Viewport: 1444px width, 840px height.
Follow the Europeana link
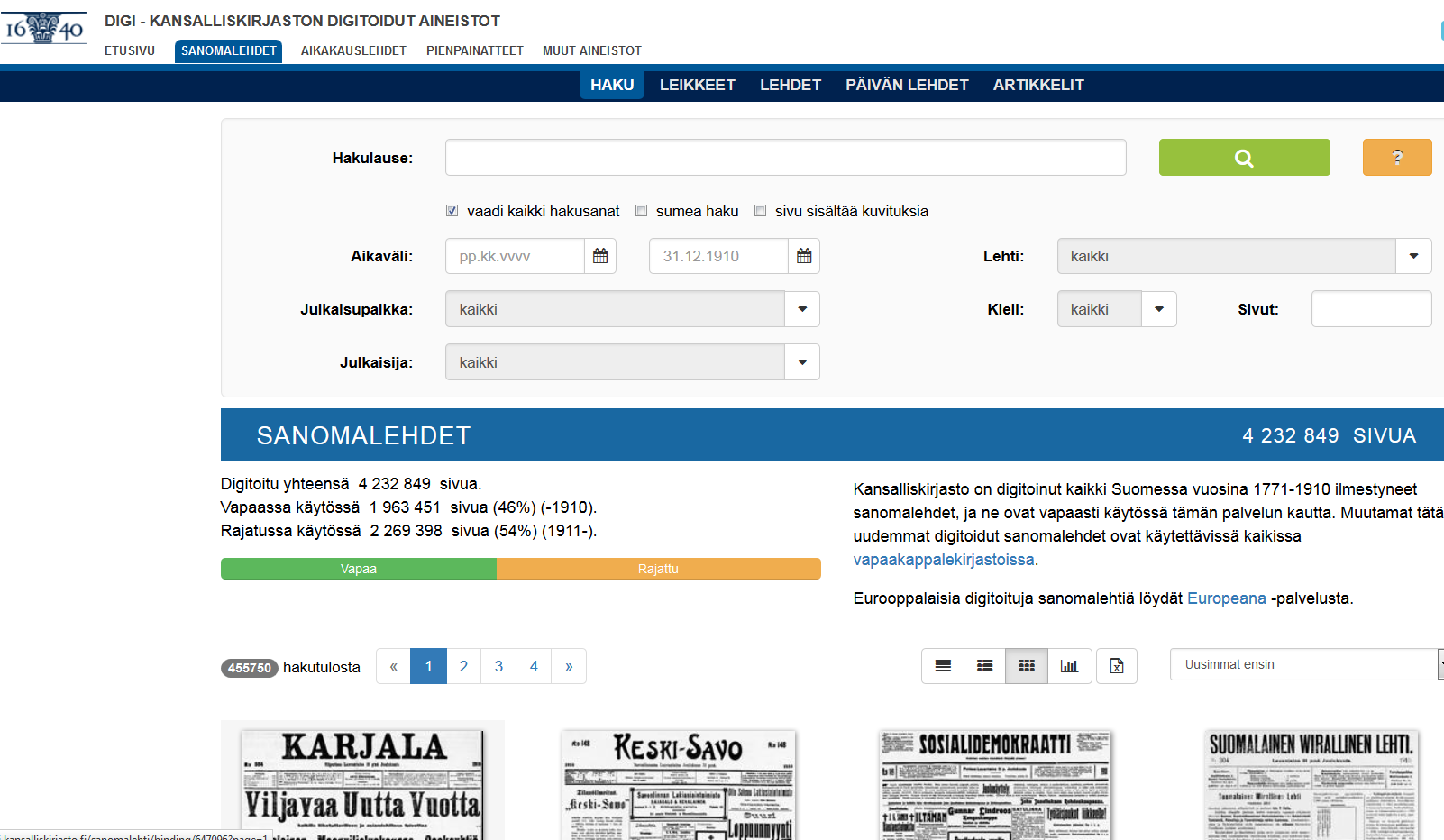point(1227,598)
